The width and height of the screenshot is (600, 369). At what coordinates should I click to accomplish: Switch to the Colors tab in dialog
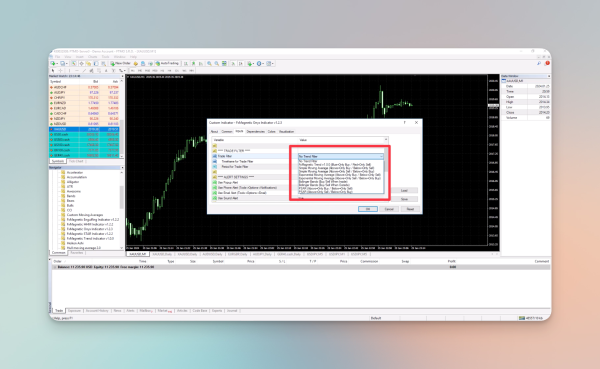[271, 132]
